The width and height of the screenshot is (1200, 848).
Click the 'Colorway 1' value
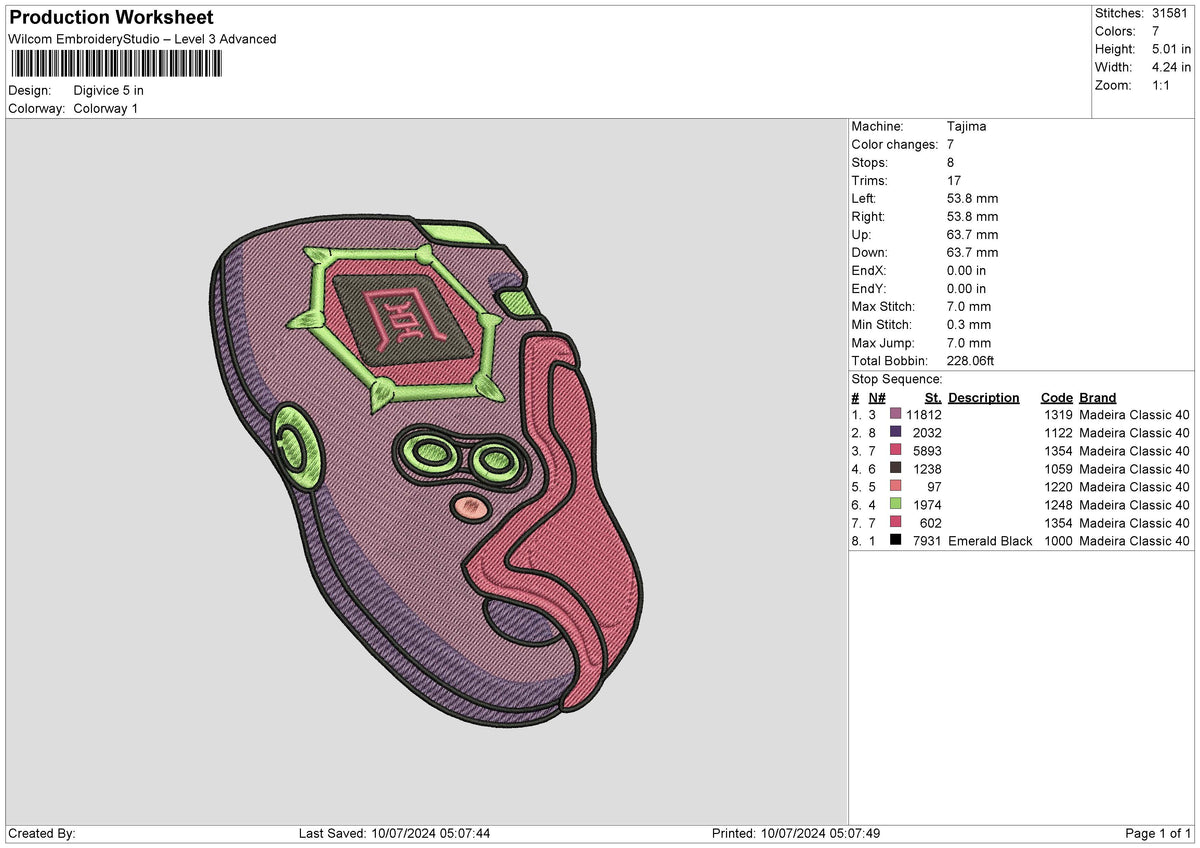click(106, 108)
